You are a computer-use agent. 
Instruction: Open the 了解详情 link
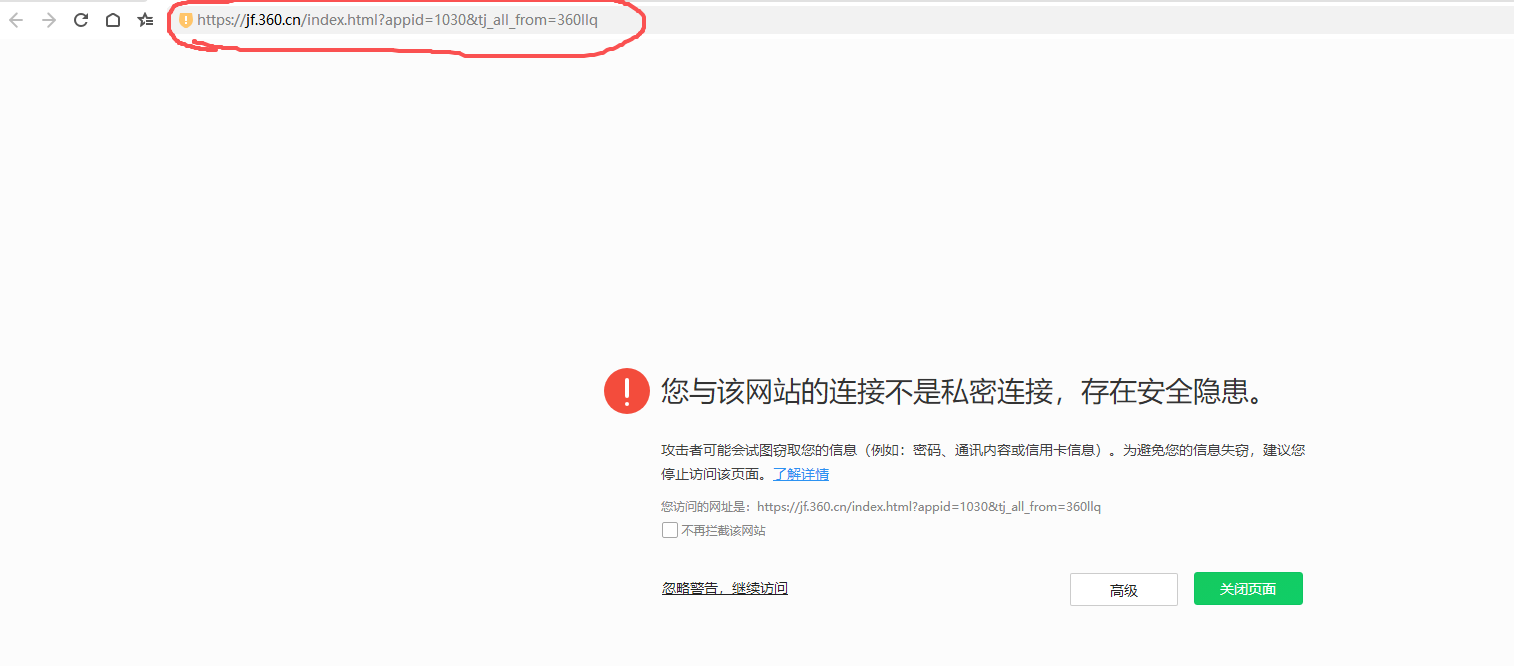point(801,474)
